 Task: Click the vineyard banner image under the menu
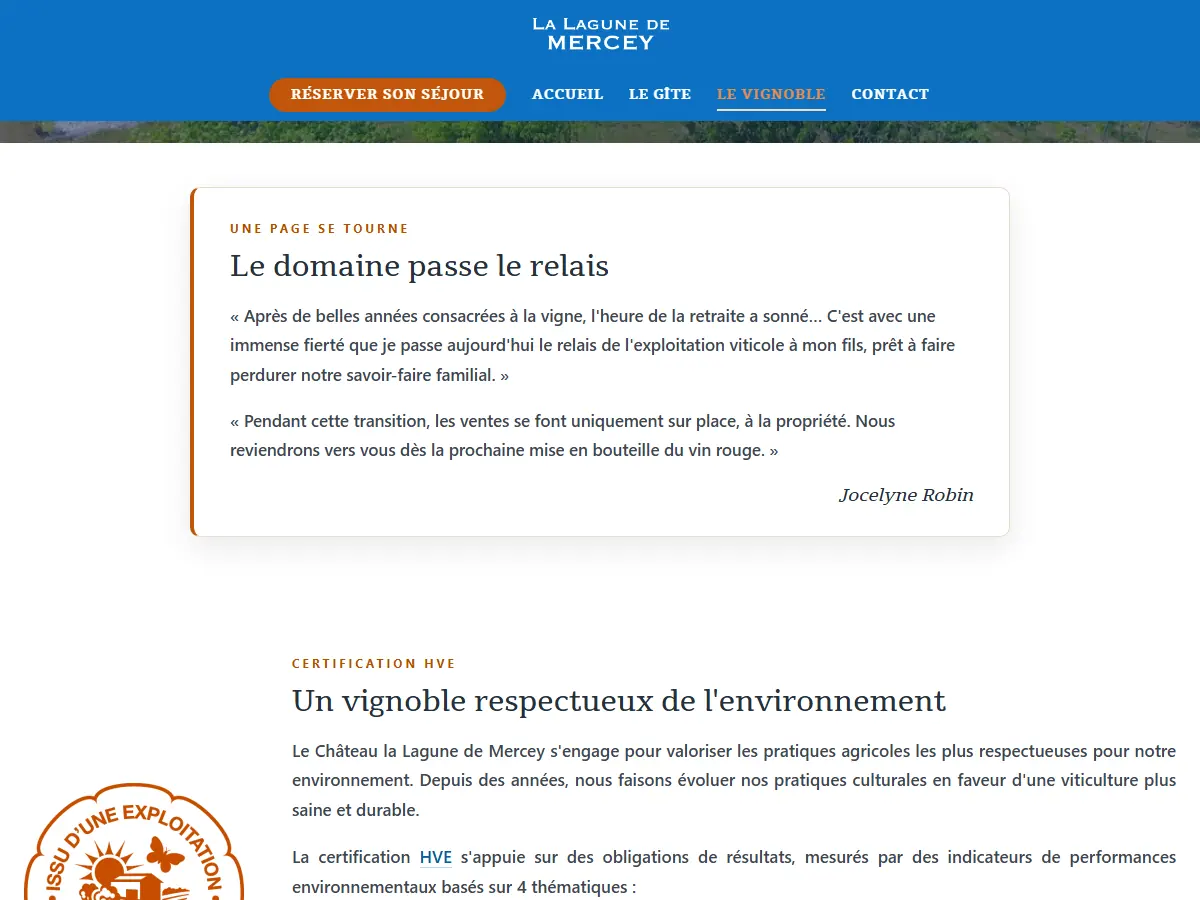[x=600, y=132]
